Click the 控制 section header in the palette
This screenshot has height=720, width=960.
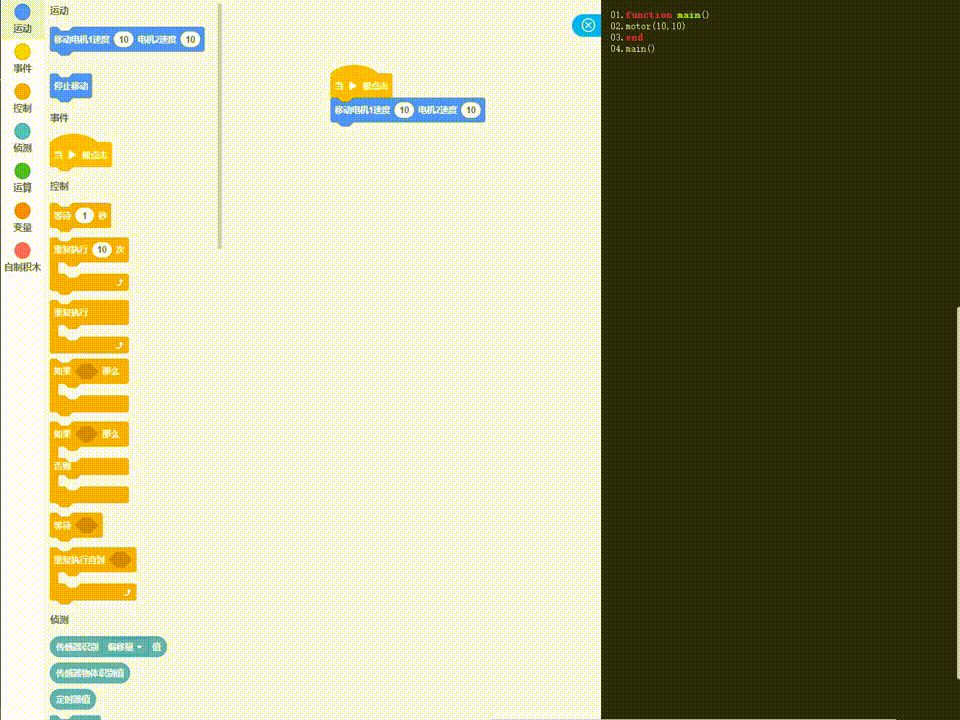(x=57, y=186)
